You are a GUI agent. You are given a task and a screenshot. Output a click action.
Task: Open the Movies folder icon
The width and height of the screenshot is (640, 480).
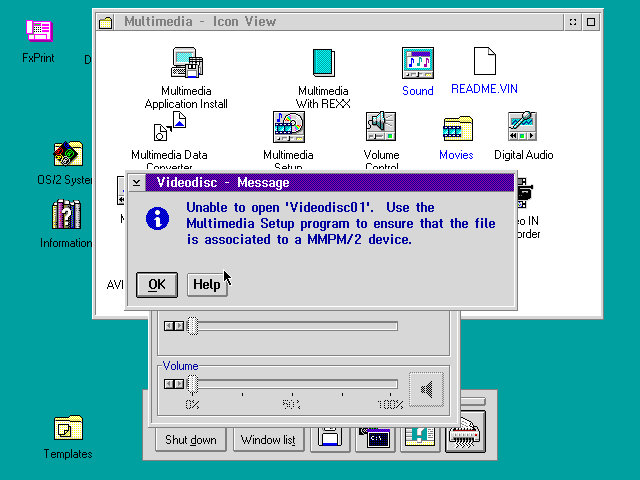(x=458, y=128)
